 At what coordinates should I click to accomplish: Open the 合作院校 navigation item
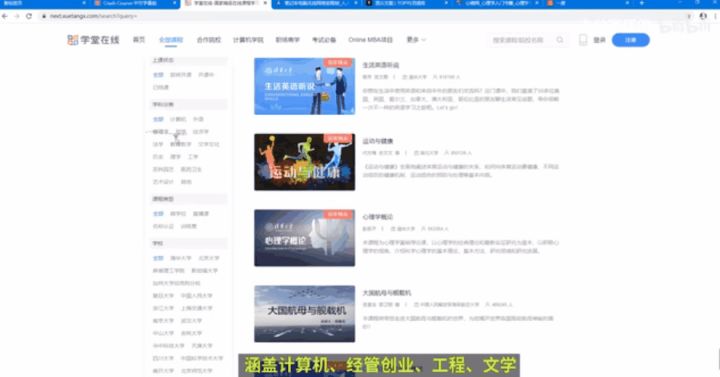(208, 40)
